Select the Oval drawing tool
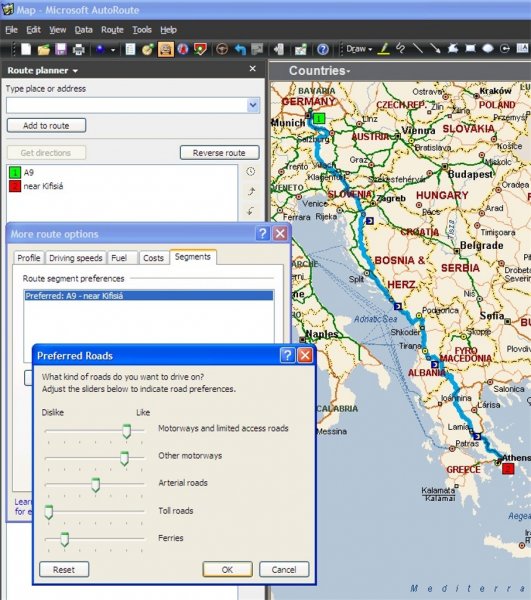531x600 pixels. pyautogui.click(x=488, y=48)
